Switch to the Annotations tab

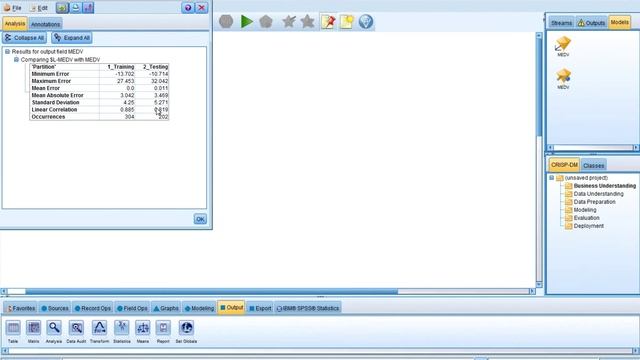tap(46, 24)
